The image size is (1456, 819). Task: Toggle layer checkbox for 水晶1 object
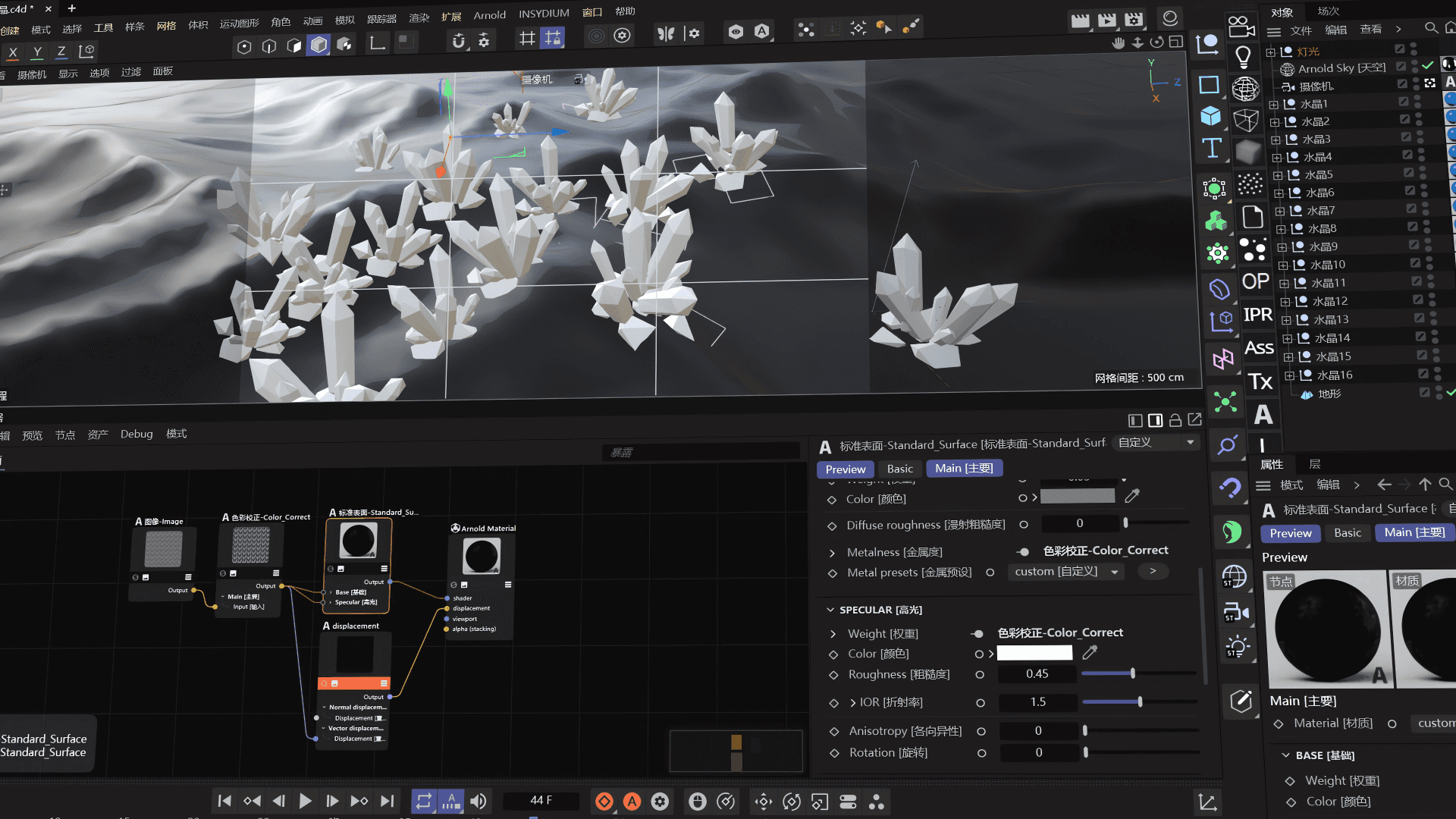pos(1404,102)
